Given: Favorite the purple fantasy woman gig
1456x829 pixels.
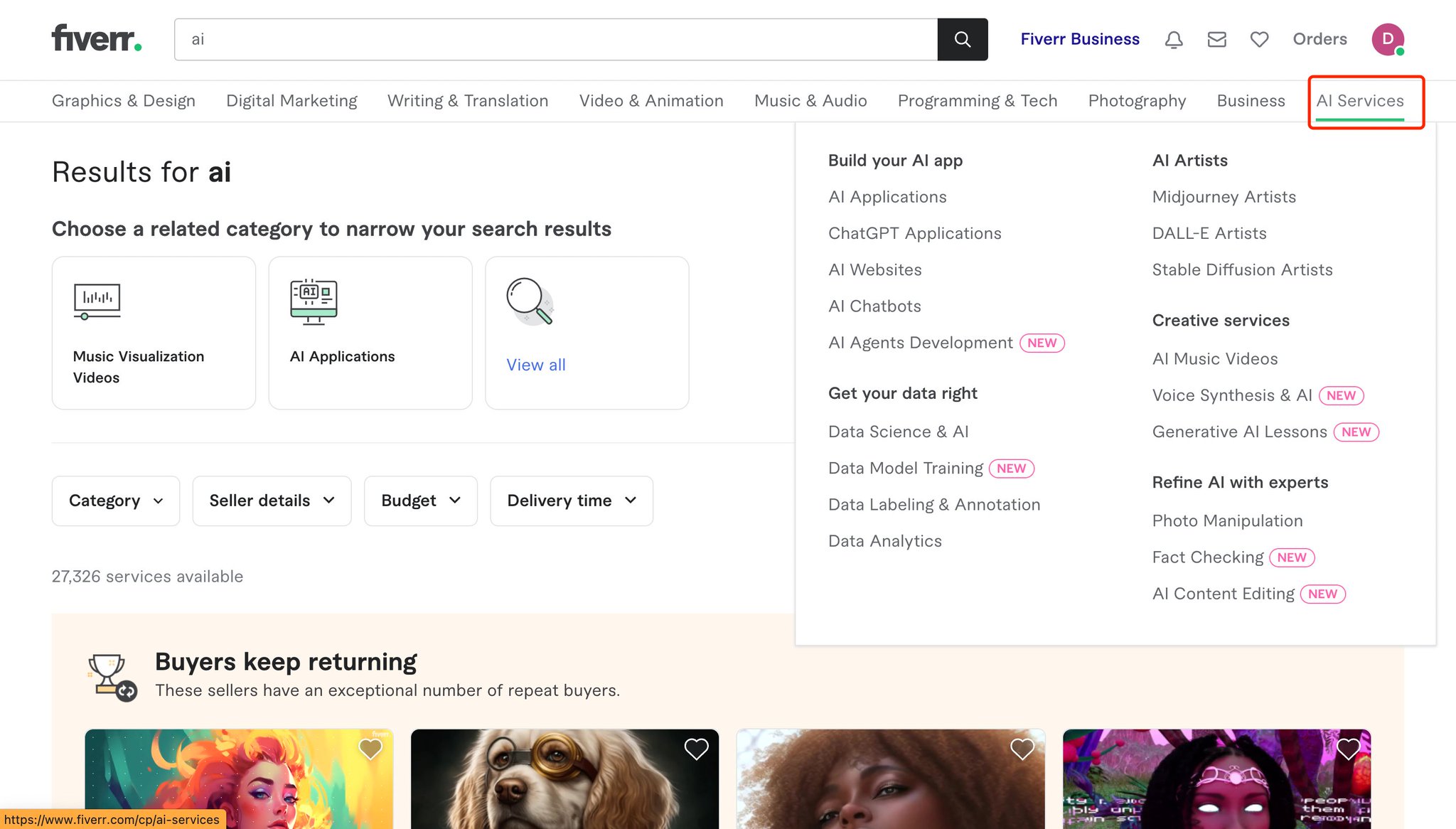Looking at the screenshot, I should 1348,749.
